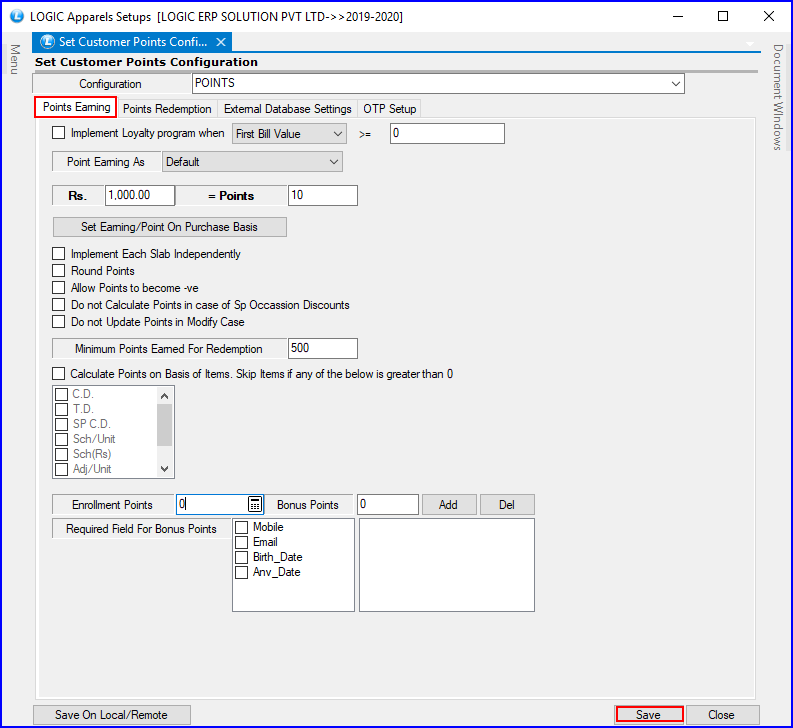The height and width of the screenshot is (728, 793).
Task: Click the logo icon on the Set Customer Points tab
Action: 47,41
